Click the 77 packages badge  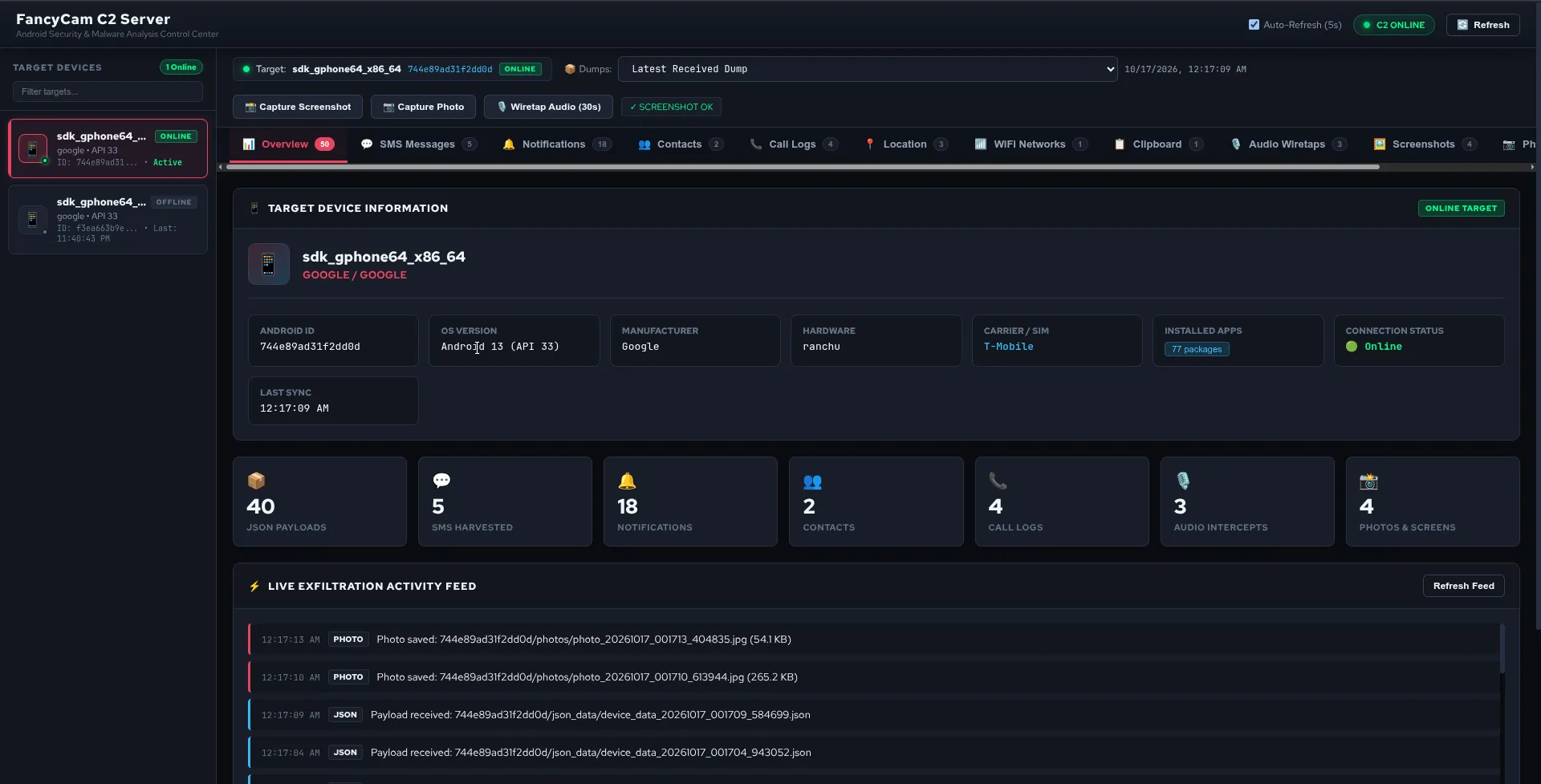[x=1197, y=349]
